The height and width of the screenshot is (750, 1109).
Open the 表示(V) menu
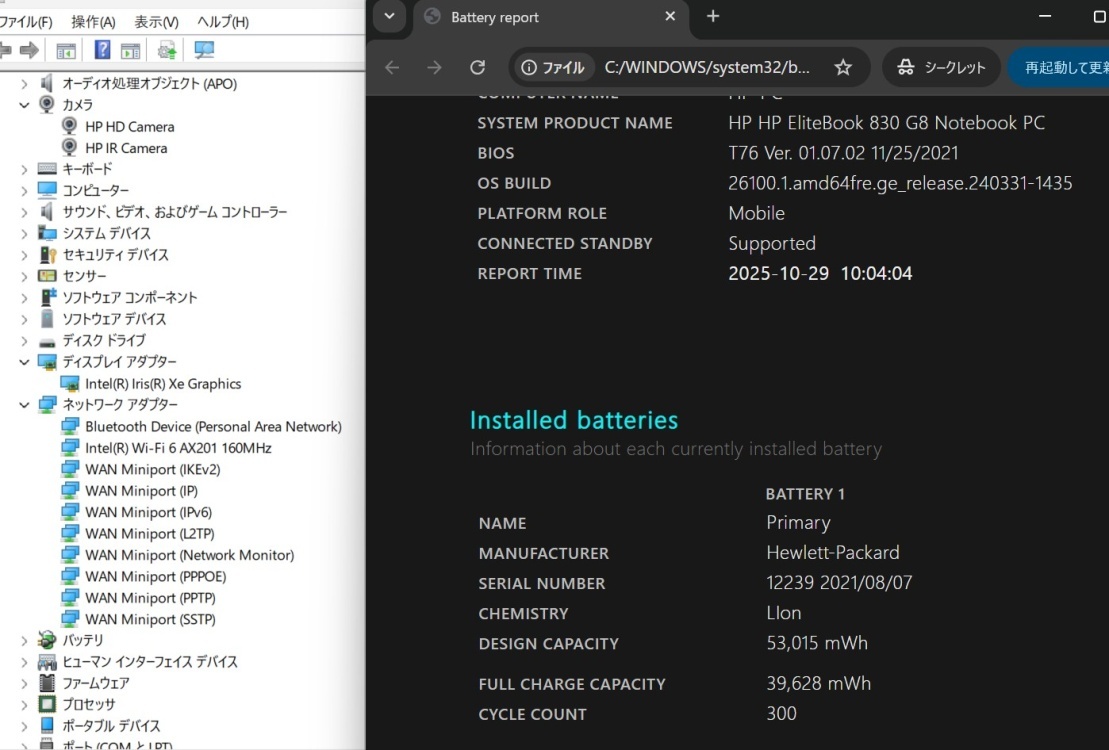[x=156, y=22]
